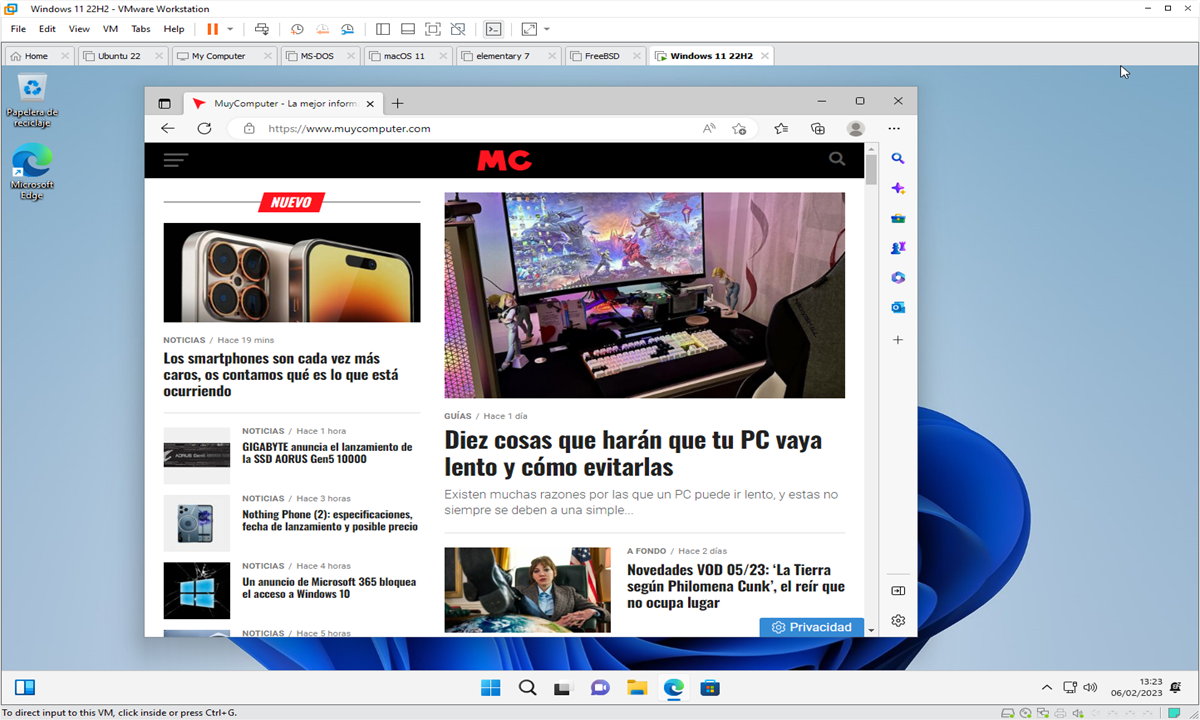Take a snapshot using the clock icon
1200x720 pixels.
tap(297, 29)
